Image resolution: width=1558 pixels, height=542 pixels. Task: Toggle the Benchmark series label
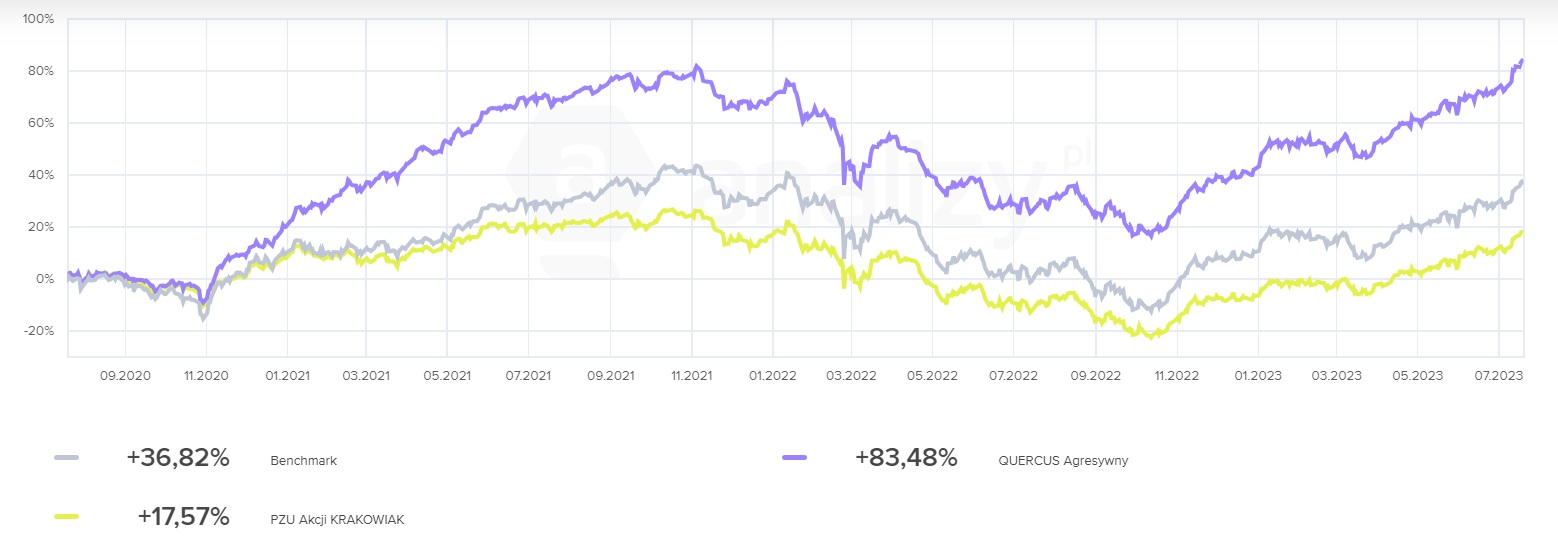coord(303,461)
